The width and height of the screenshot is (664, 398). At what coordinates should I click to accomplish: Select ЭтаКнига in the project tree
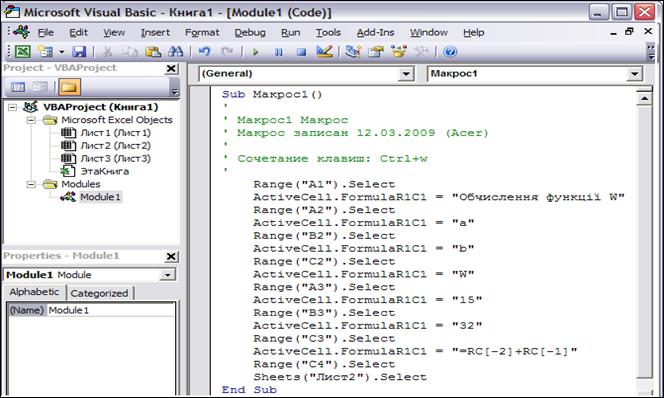click(x=105, y=171)
